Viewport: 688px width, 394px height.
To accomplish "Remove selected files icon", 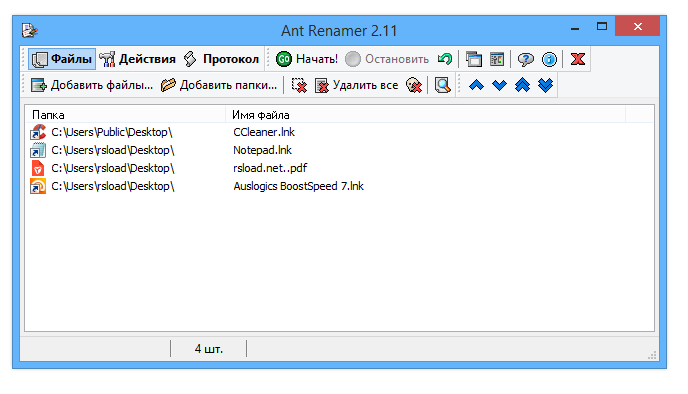I will point(299,85).
